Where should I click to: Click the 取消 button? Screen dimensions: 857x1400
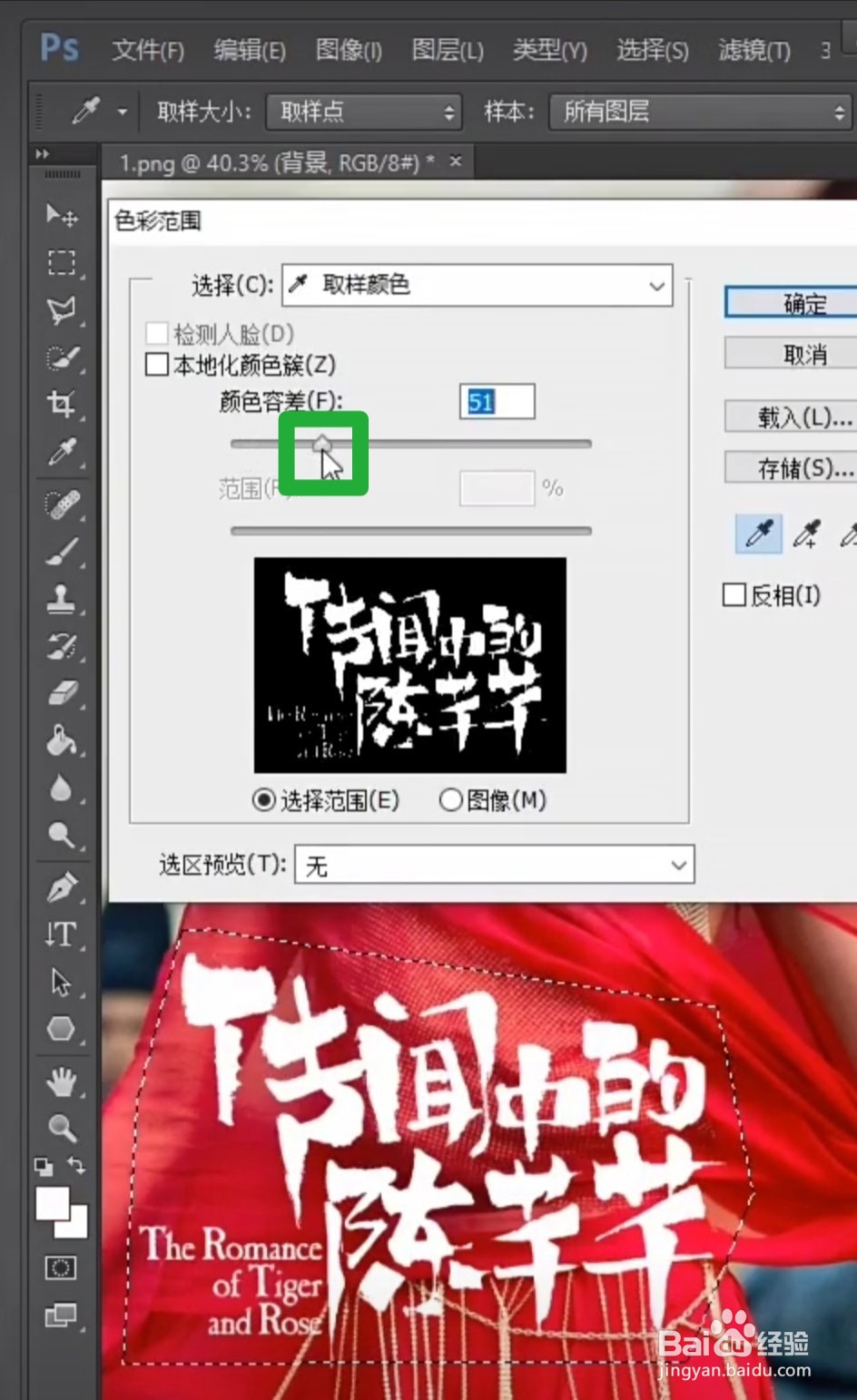tap(791, 354)
